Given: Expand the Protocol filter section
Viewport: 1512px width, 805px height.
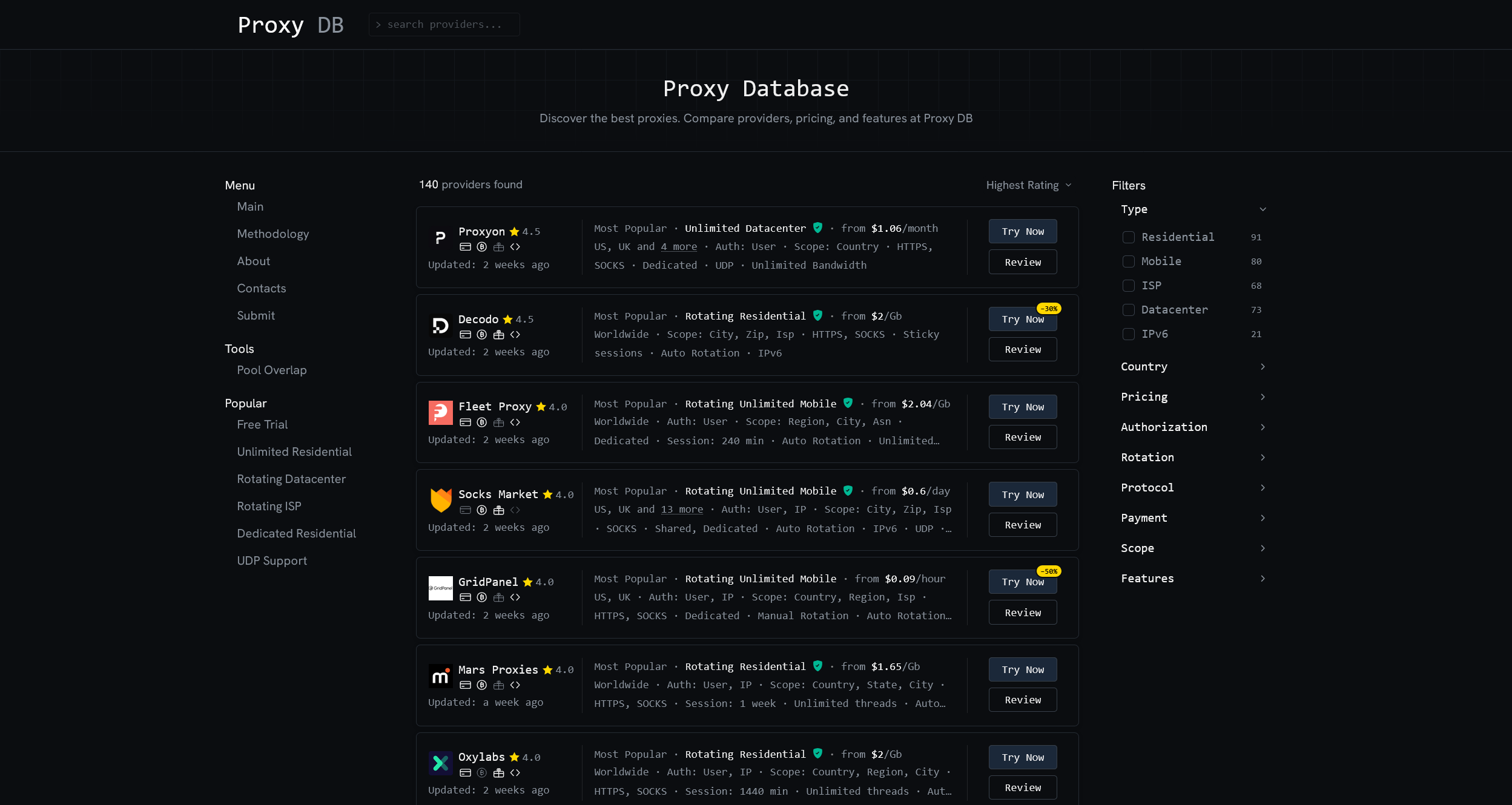Looking at the screenshot, I should [x=1193, y=488].
